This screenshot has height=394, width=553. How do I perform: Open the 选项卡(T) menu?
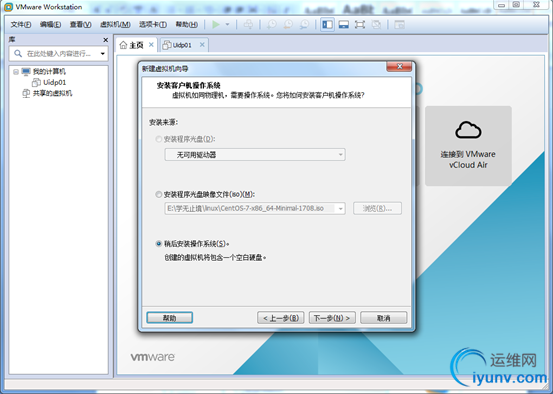point(153,24)
